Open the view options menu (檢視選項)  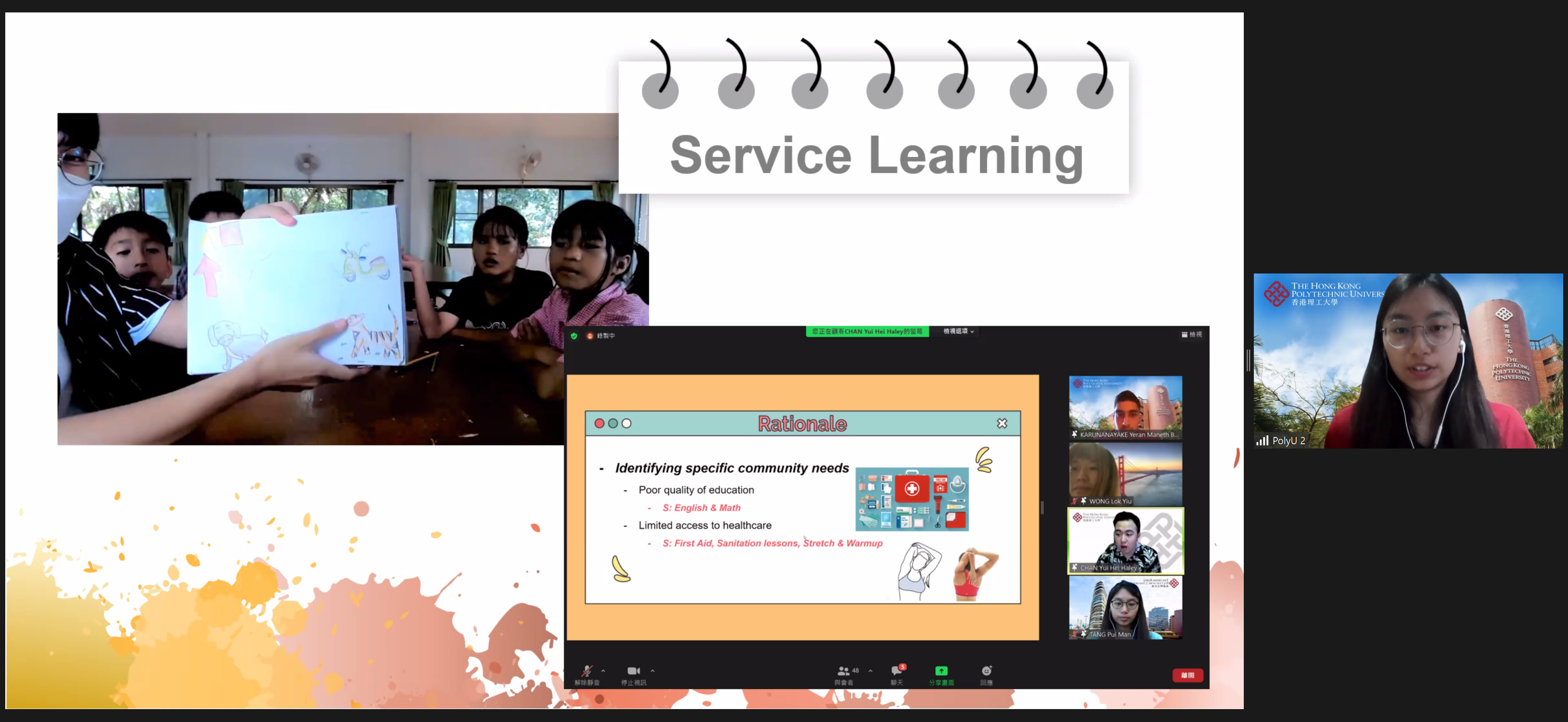(x=958, y=331)
